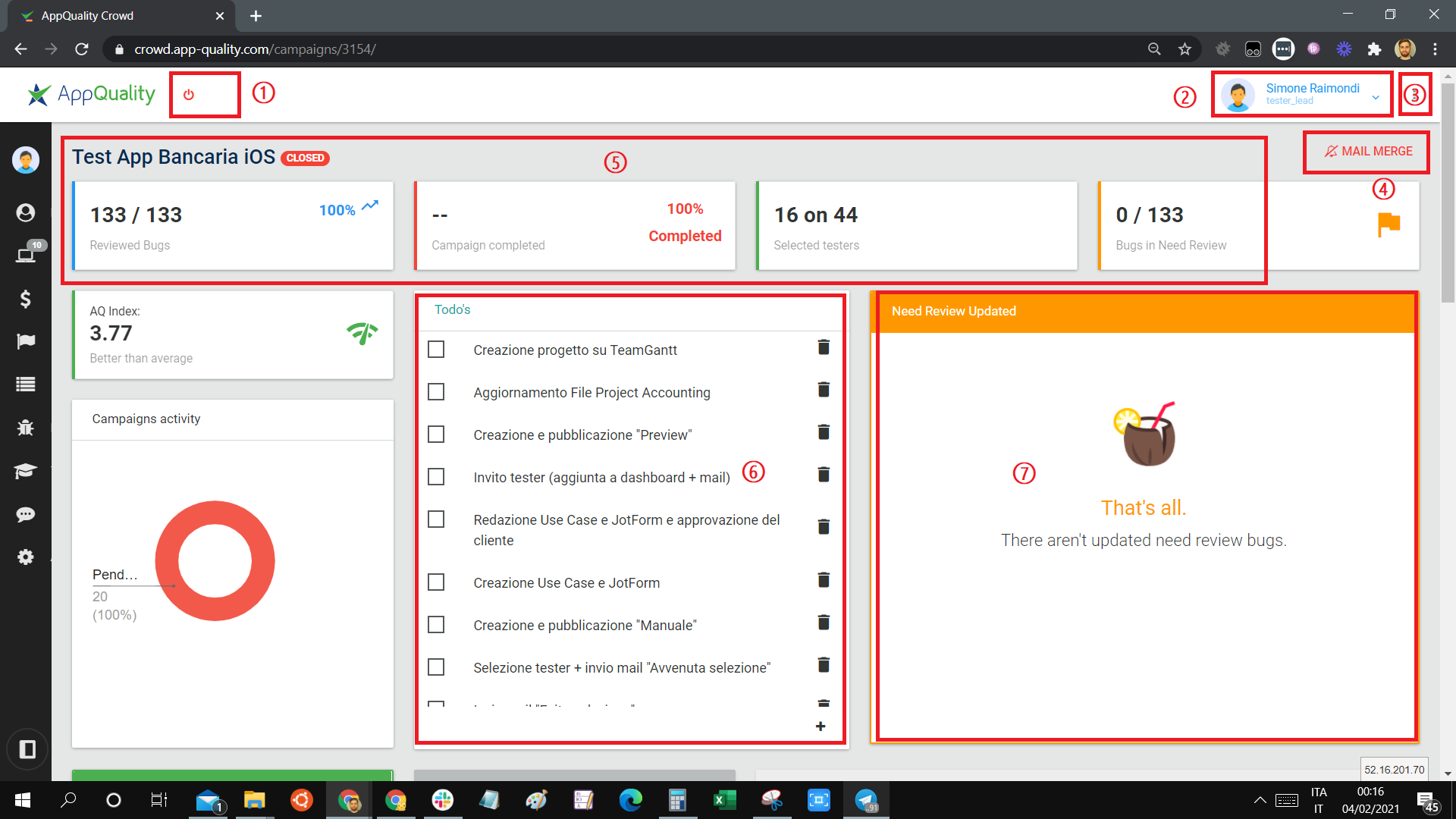
Task: Delete 'Invito tester' todo
Action: (824, 475)
